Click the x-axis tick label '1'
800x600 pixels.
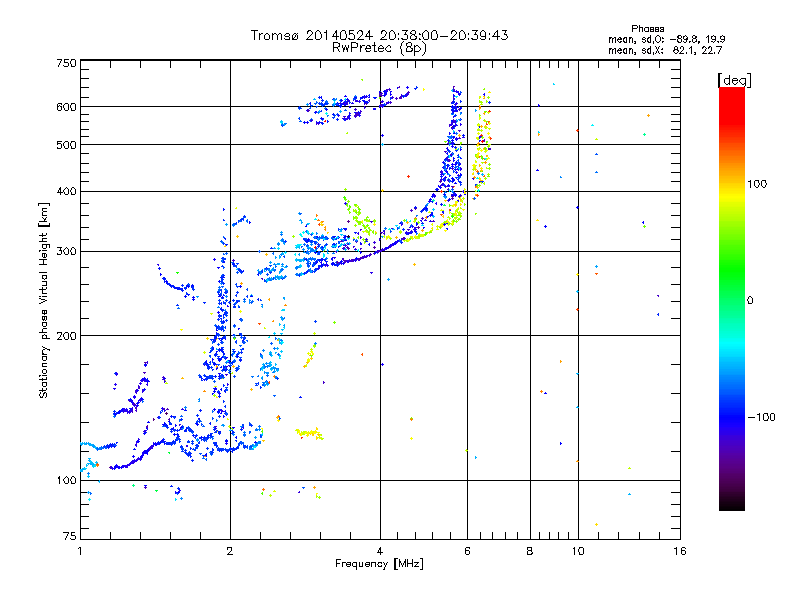(x=80, y=551)
